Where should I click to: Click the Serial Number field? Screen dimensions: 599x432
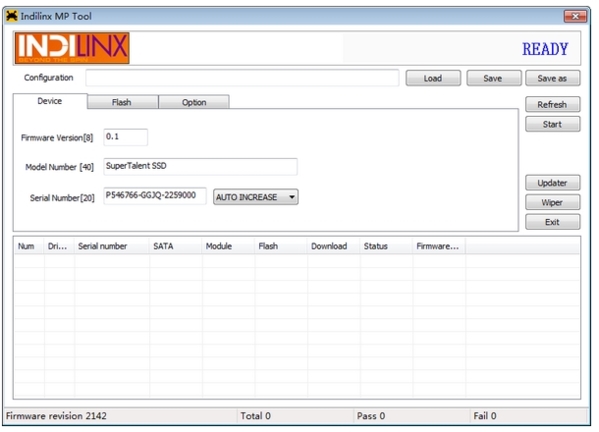point(155,196)
